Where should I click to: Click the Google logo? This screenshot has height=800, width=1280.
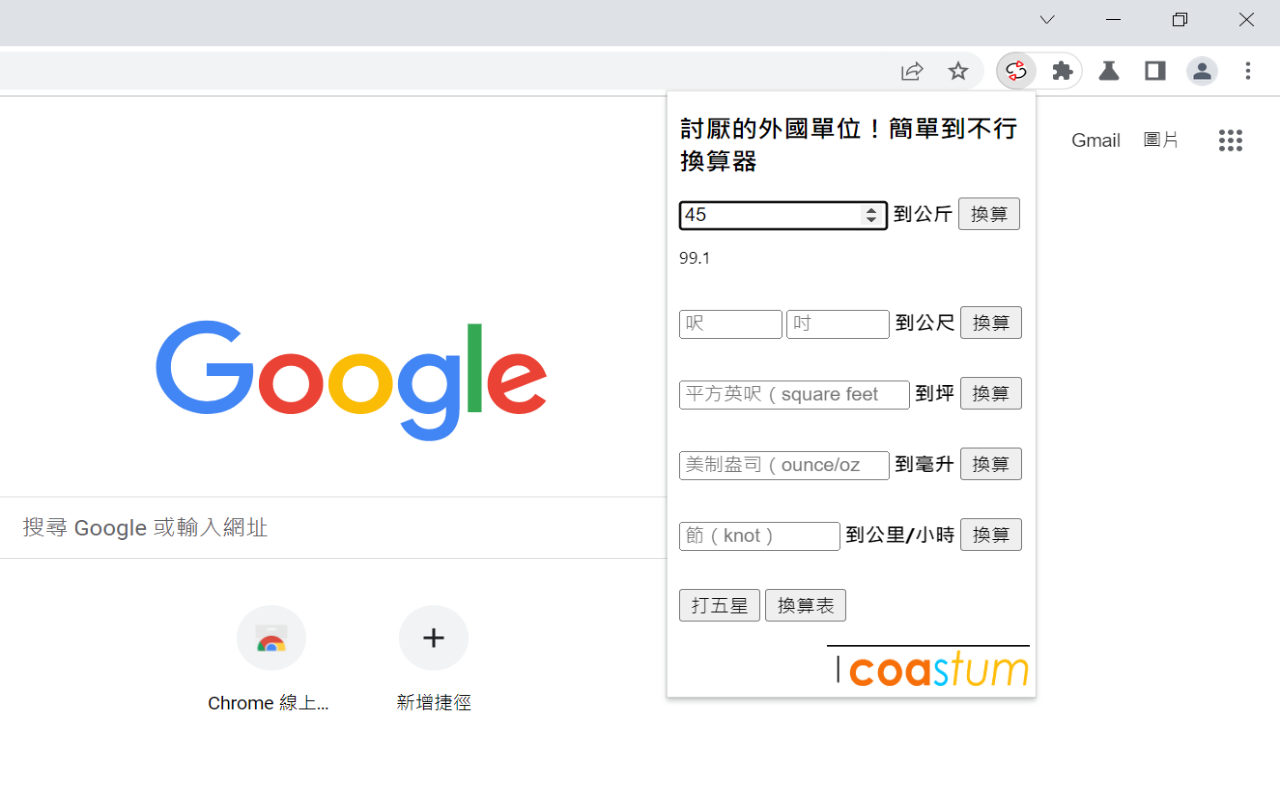point(351,380)
